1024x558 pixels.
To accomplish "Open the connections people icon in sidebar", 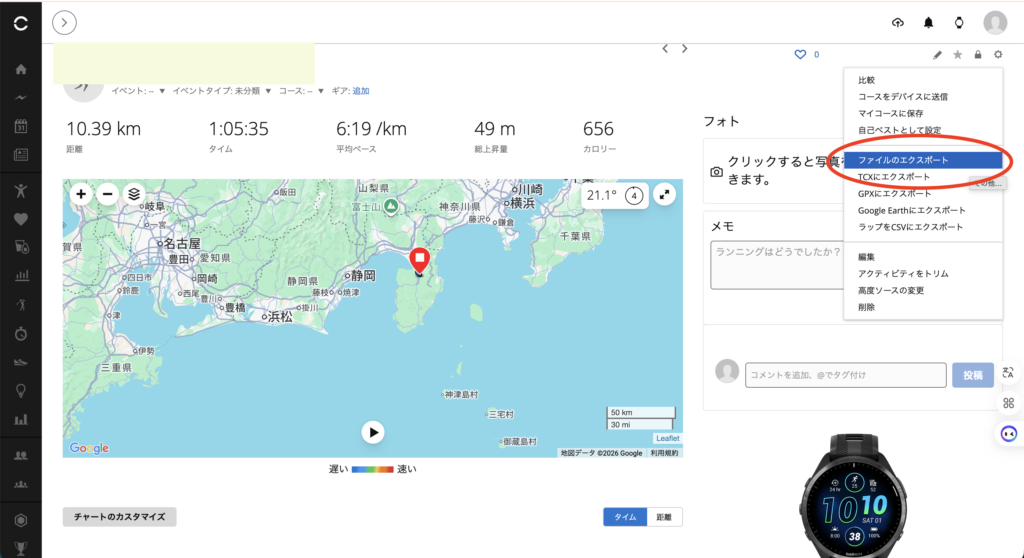I will pyautogui.click(x=21, y=455).
